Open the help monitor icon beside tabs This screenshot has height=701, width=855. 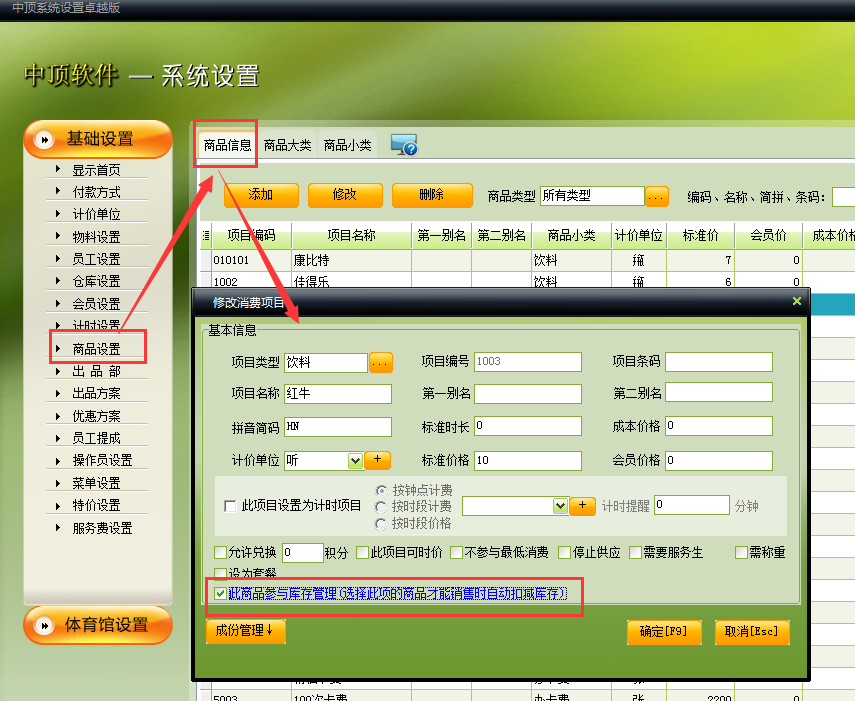point(404,145)
